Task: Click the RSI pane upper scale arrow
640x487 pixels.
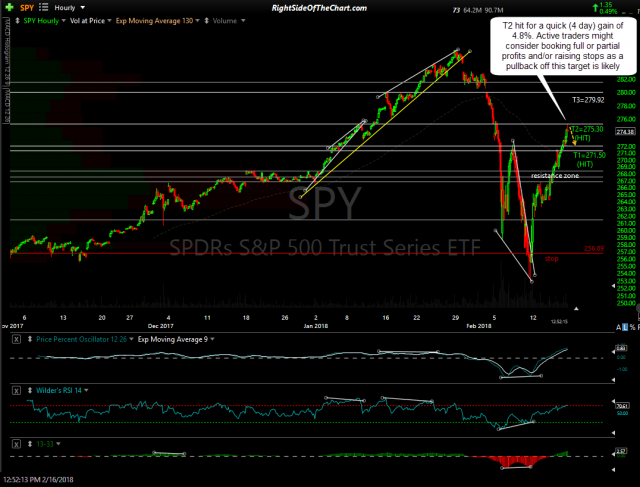Action: (x=613, y=402)
